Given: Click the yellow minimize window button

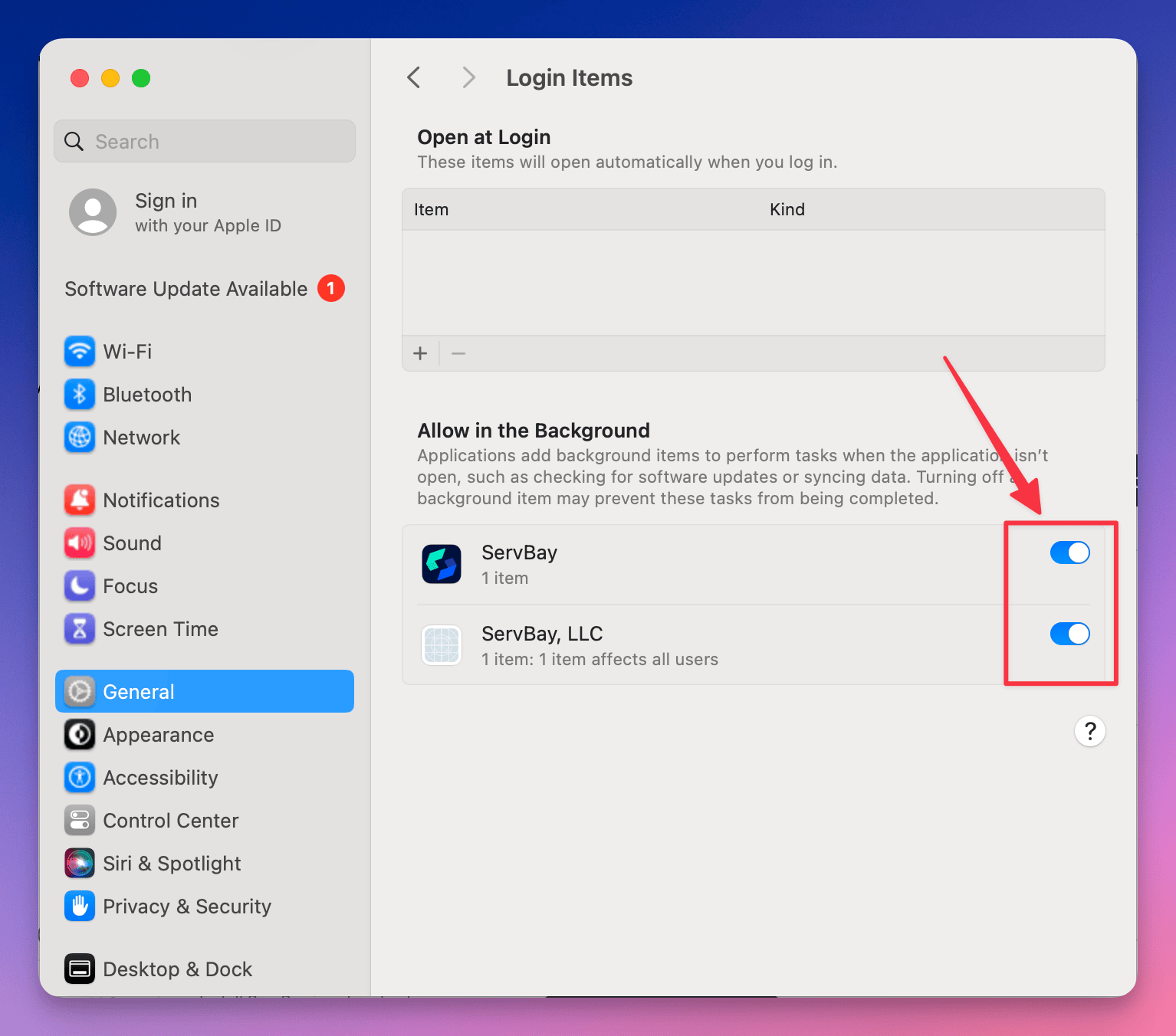Looking at the screenshot, I should click(110, 78).
